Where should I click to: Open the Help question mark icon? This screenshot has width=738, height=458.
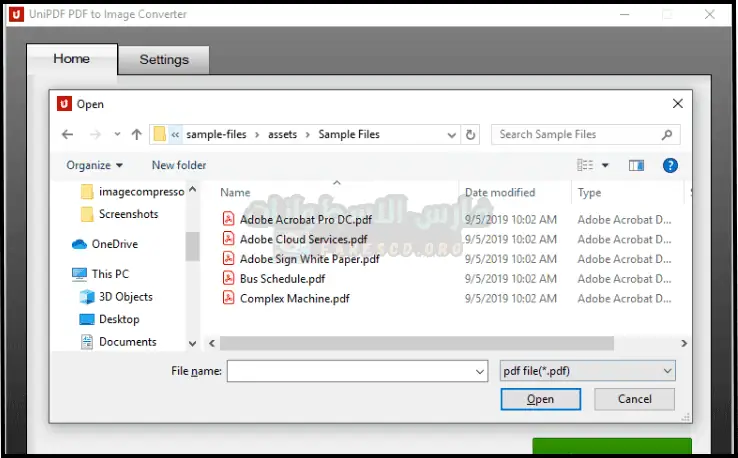click(x=670, y=165)
